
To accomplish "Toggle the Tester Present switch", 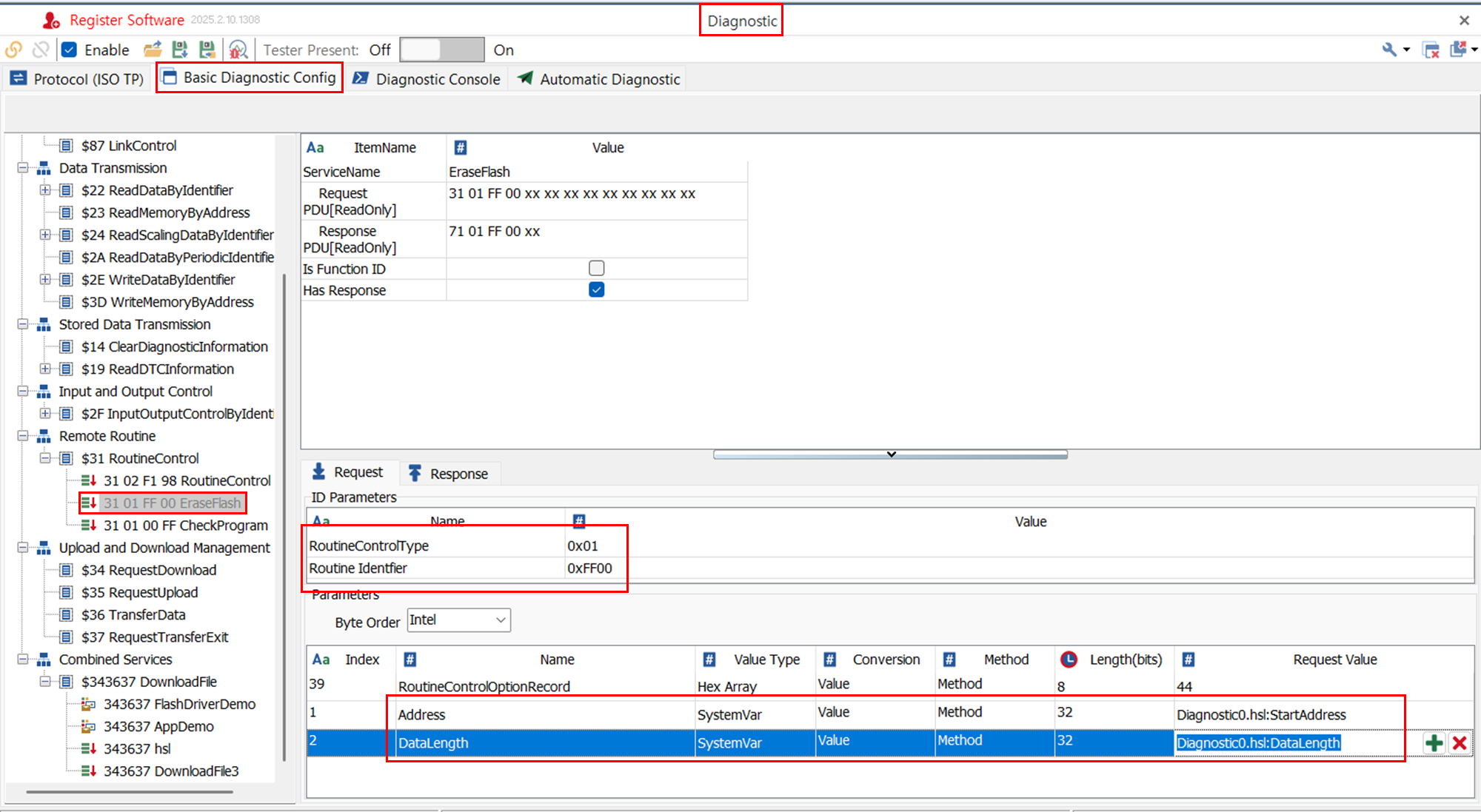I will [x=441, y=50].
